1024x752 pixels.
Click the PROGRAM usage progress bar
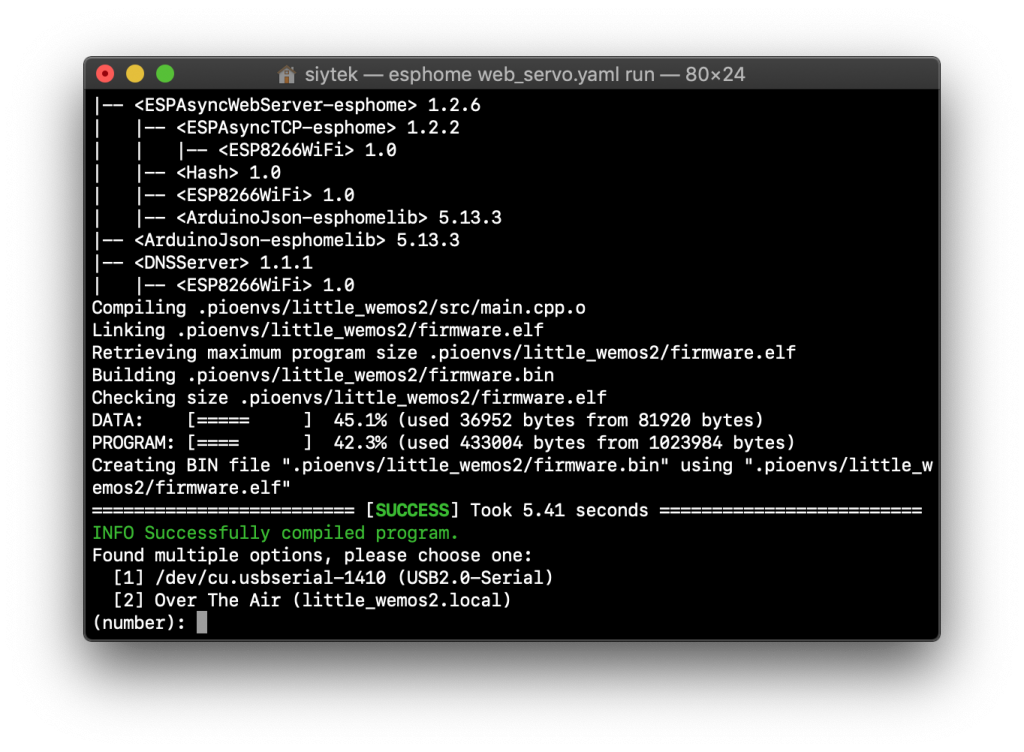[x=249, y=443]
